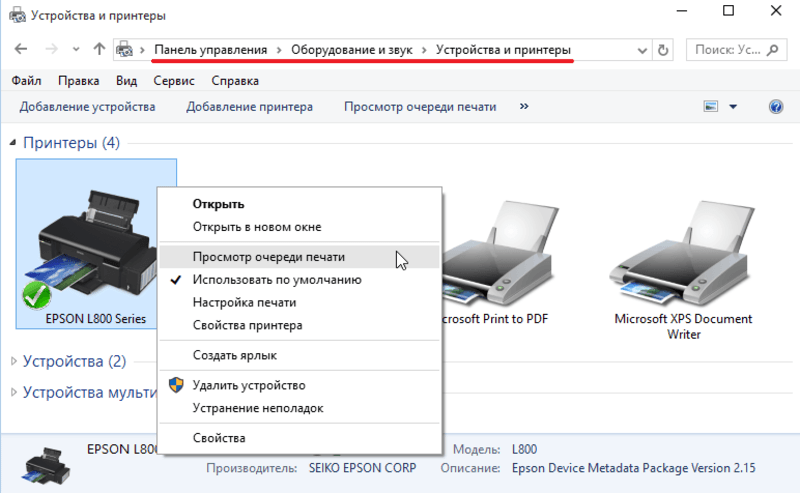This screenshot has width=800, height=493.
Task: Open the recent locations dropdown arrow
Action: [76, 50]
